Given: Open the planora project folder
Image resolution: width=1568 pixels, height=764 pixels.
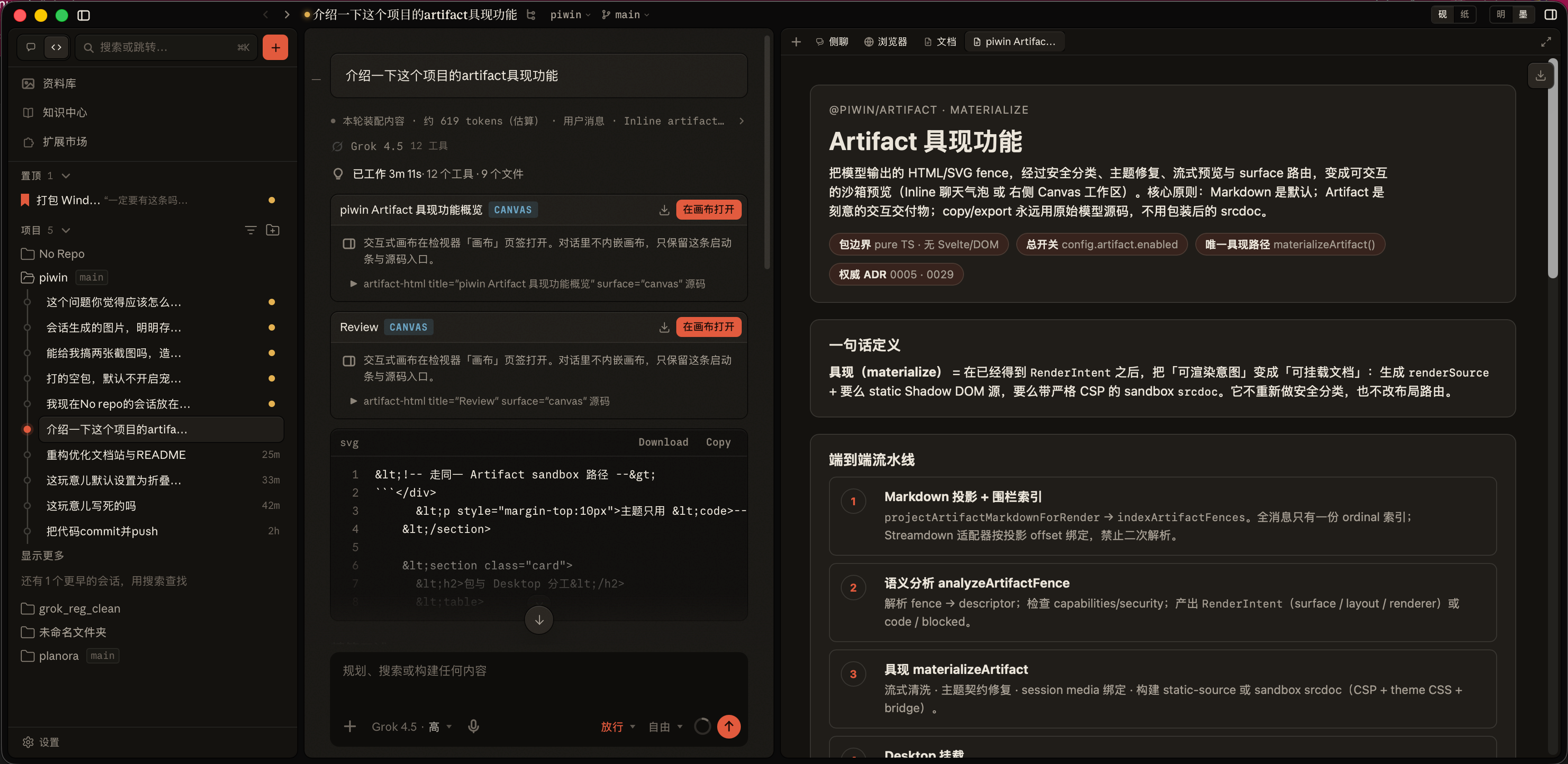Looking at the screenshot, I should point(59,656).
